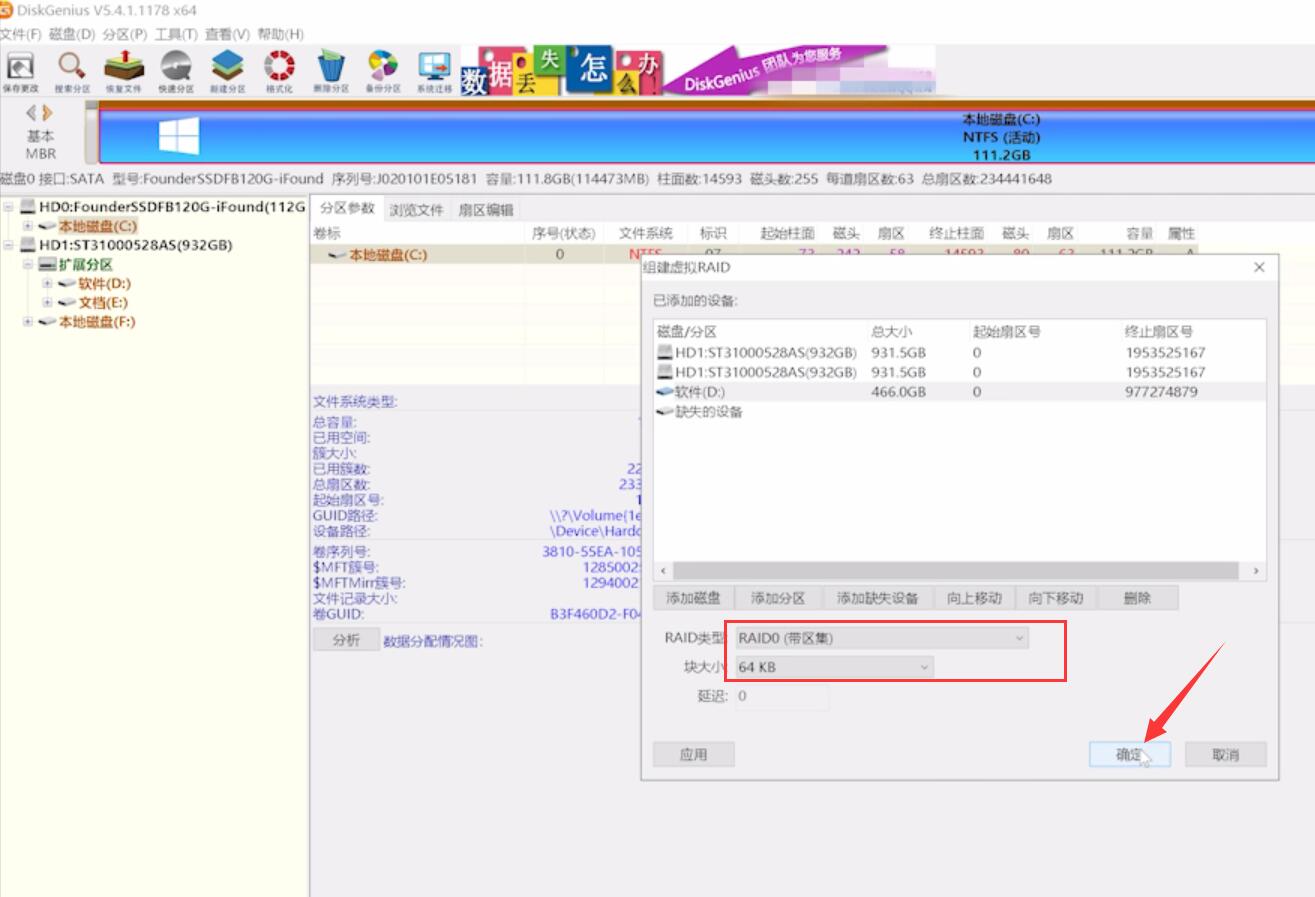1315x897 pixels.
Task: Click the 延迟 input field
Action: pos(781,696)
